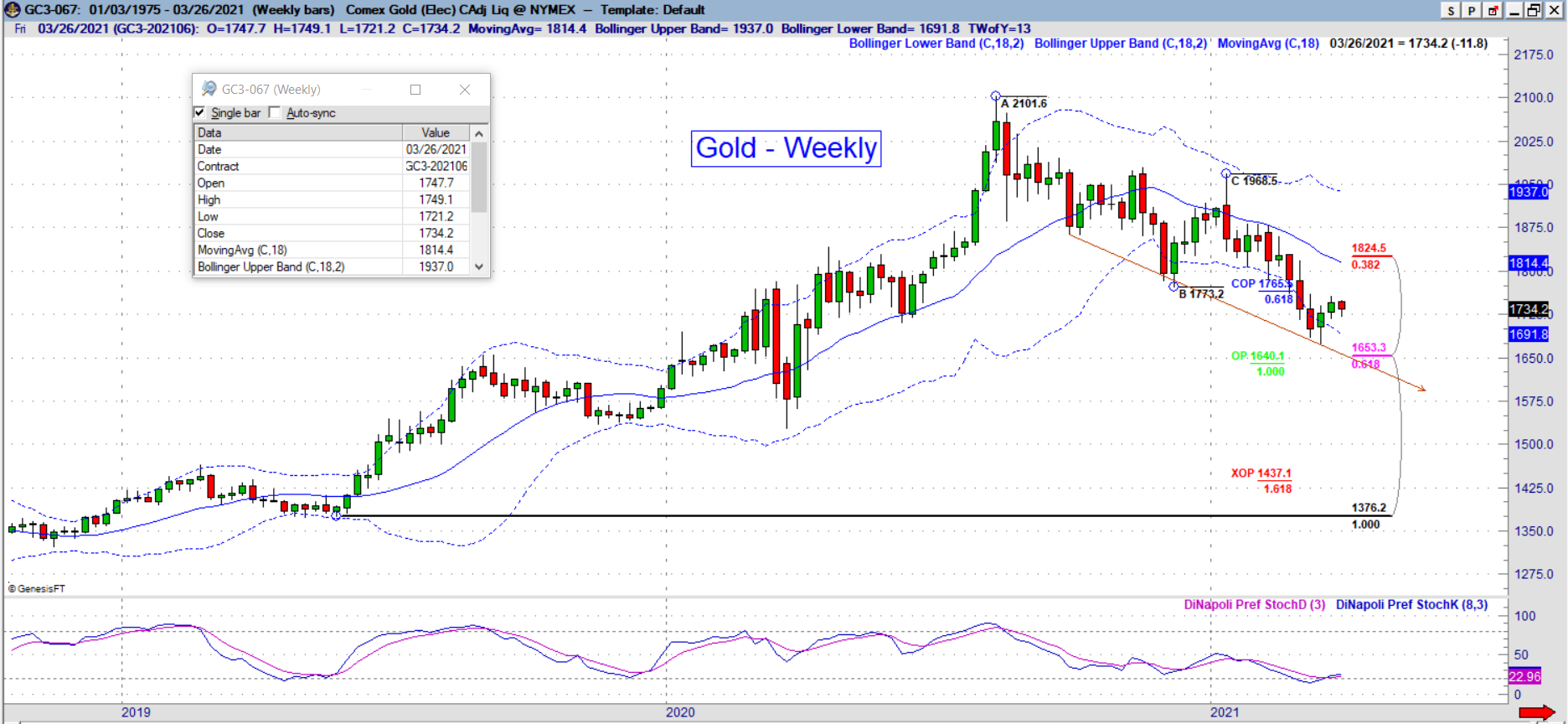Close the GC3-067 (Weekly) data window
Image resolution: width=1568 pixels, height=724 pixels.
(465, 90)
